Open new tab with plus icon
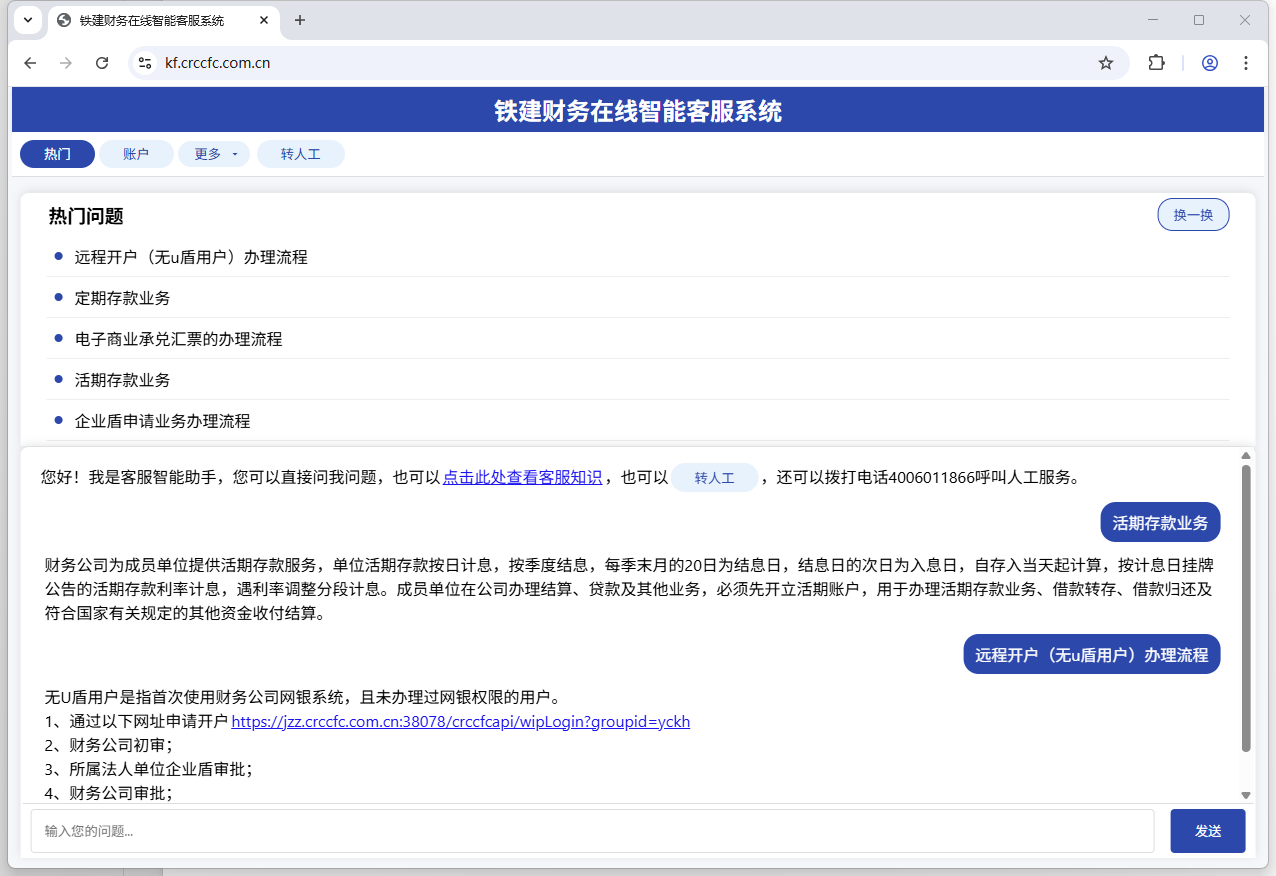Viewport: 1276px width, 876px height. coord(300,20)
